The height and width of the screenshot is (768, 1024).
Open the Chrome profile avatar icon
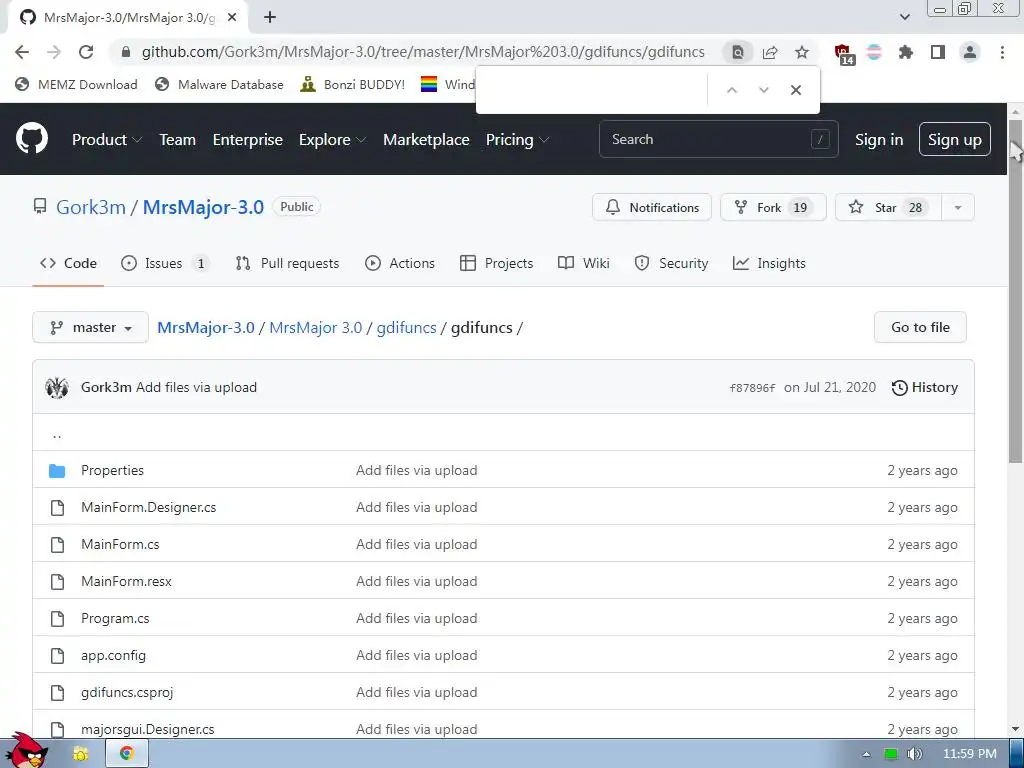point(970,52)
